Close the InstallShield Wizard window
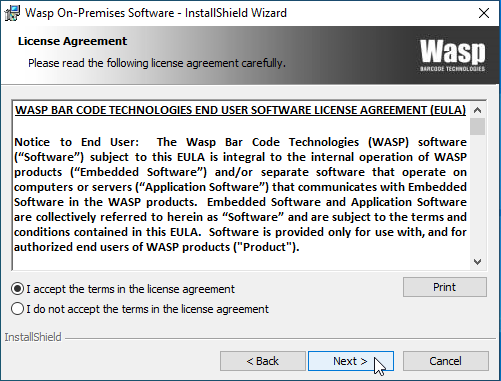Viewport: 501px width, 381px height. click(x=484, y=13)
